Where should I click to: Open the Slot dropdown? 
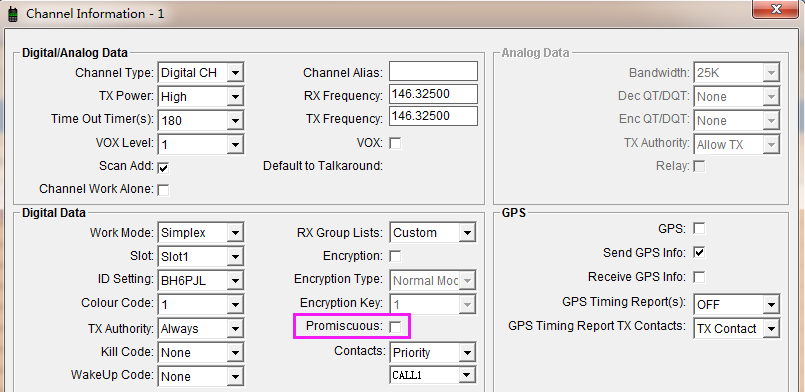201,257
